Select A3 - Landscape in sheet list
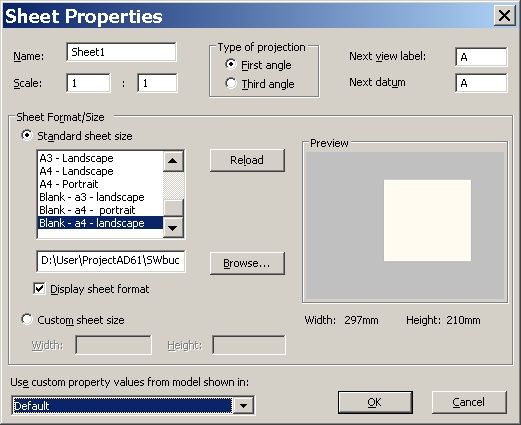 [100, 158]
